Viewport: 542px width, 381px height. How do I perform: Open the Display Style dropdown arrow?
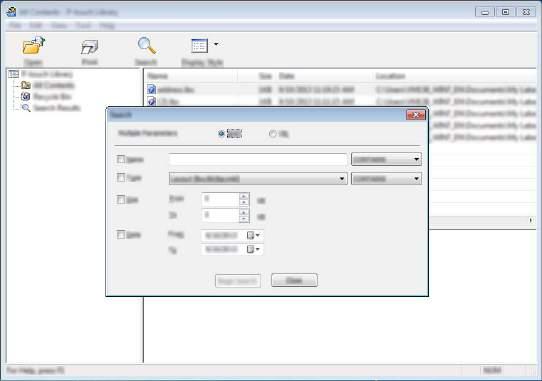pyautogui.click(x=216, y=44)
